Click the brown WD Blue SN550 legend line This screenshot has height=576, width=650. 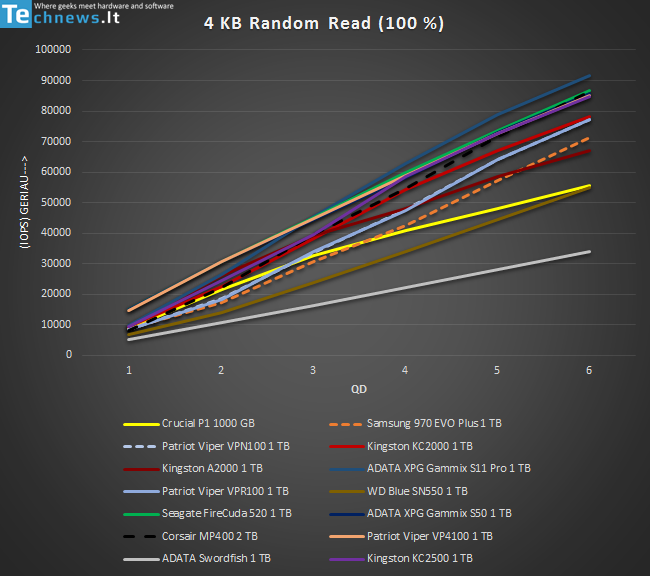347,492
